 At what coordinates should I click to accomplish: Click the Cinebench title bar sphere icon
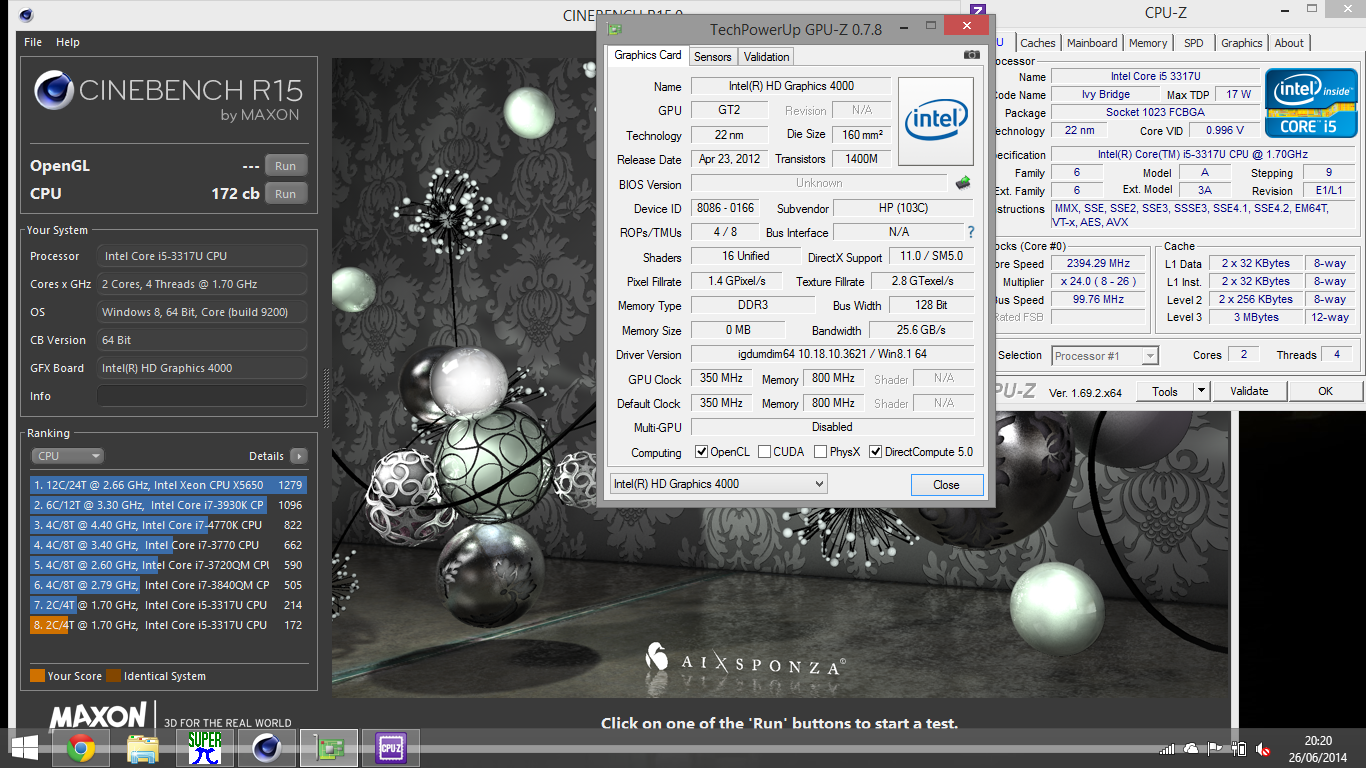(26, 15)
